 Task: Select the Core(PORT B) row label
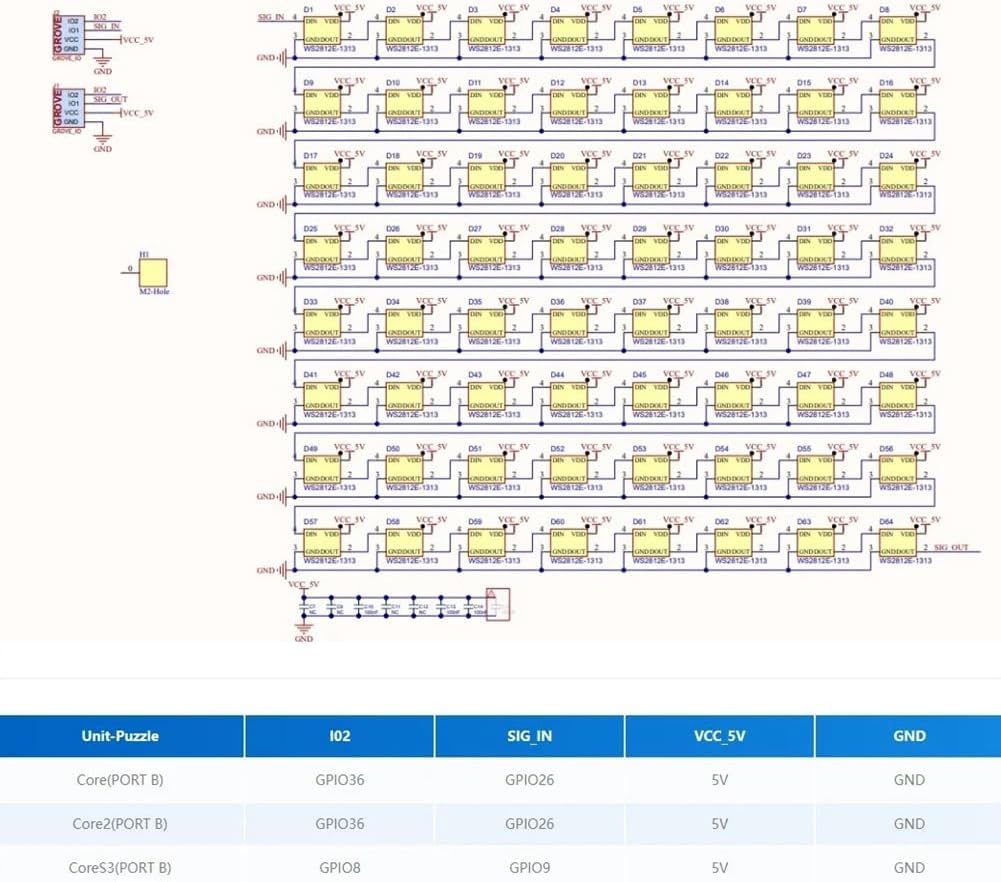click(120, 780)
